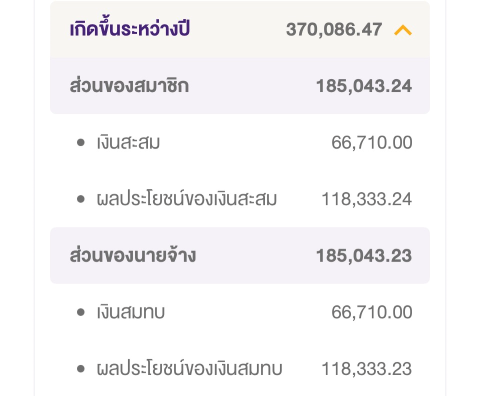Click the bullet beside ผลประโยชน์ของเงินสมทบ
480x396 pixels.
pyautogui.click(x=81, y=369)
